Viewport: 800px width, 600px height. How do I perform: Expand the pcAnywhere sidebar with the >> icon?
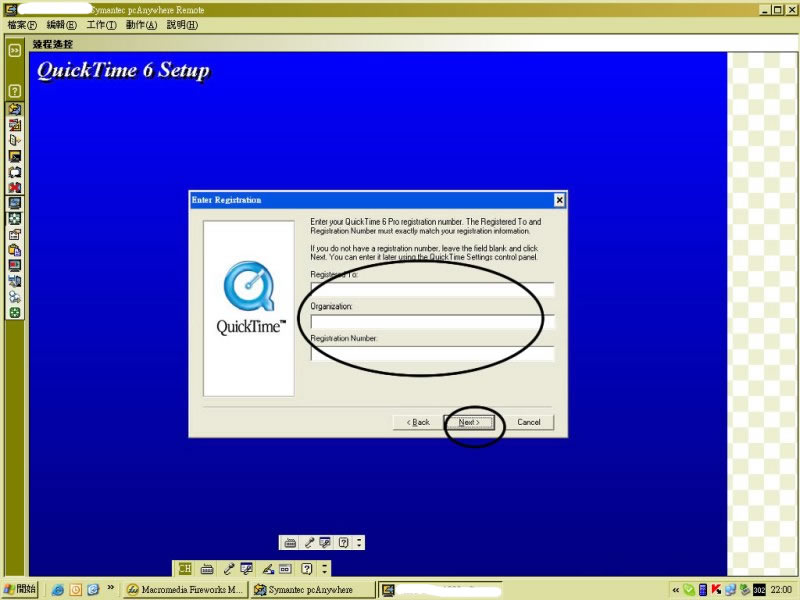click(x=15, y=50)
